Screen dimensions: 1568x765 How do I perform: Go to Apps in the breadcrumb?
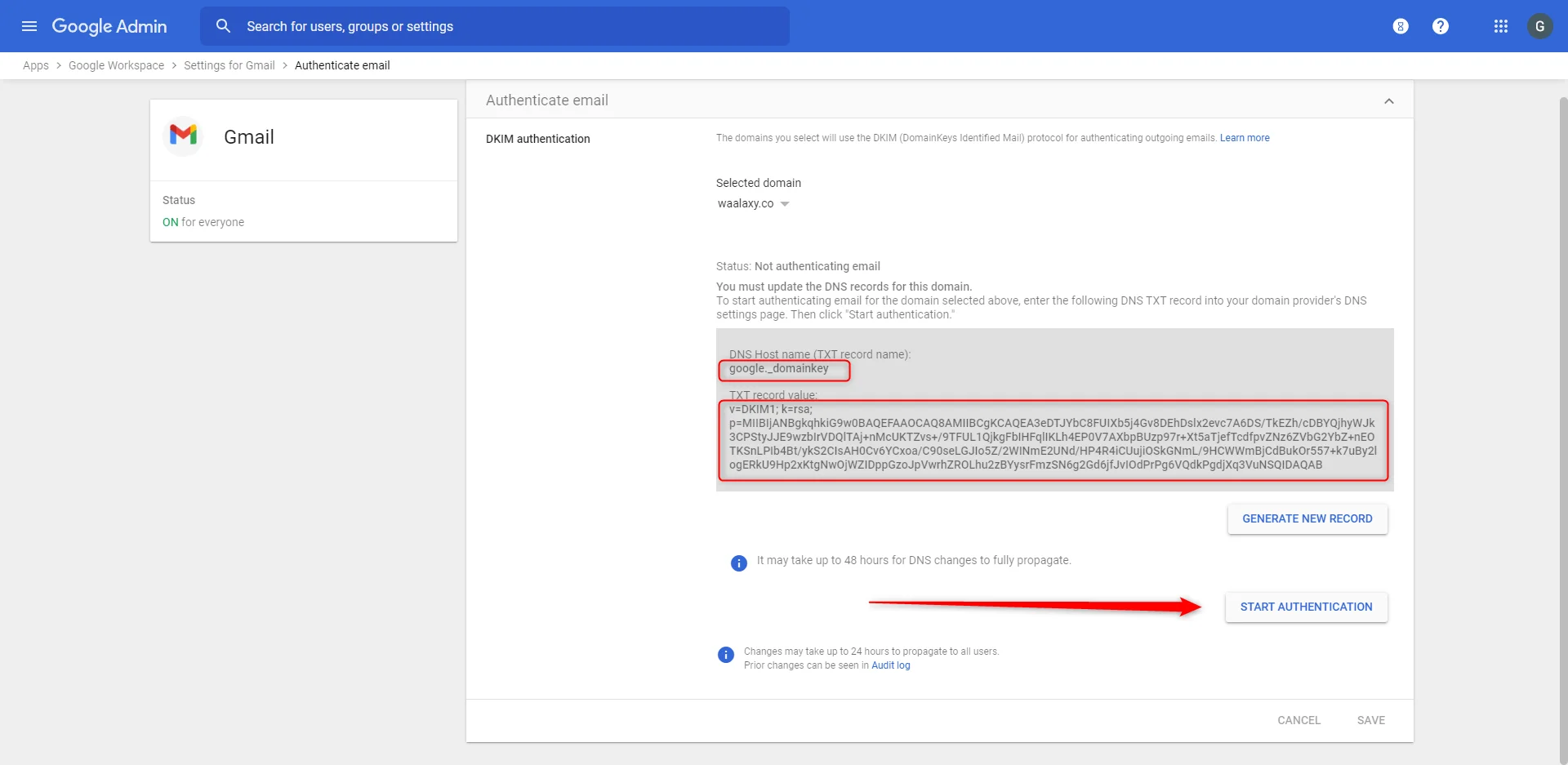36,65
